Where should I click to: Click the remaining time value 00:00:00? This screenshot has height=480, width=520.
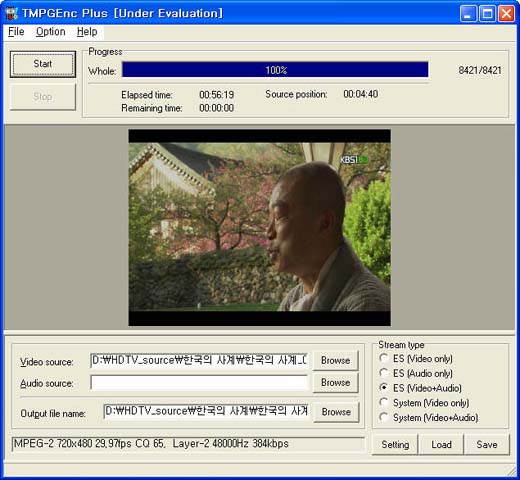pos(217,108)
